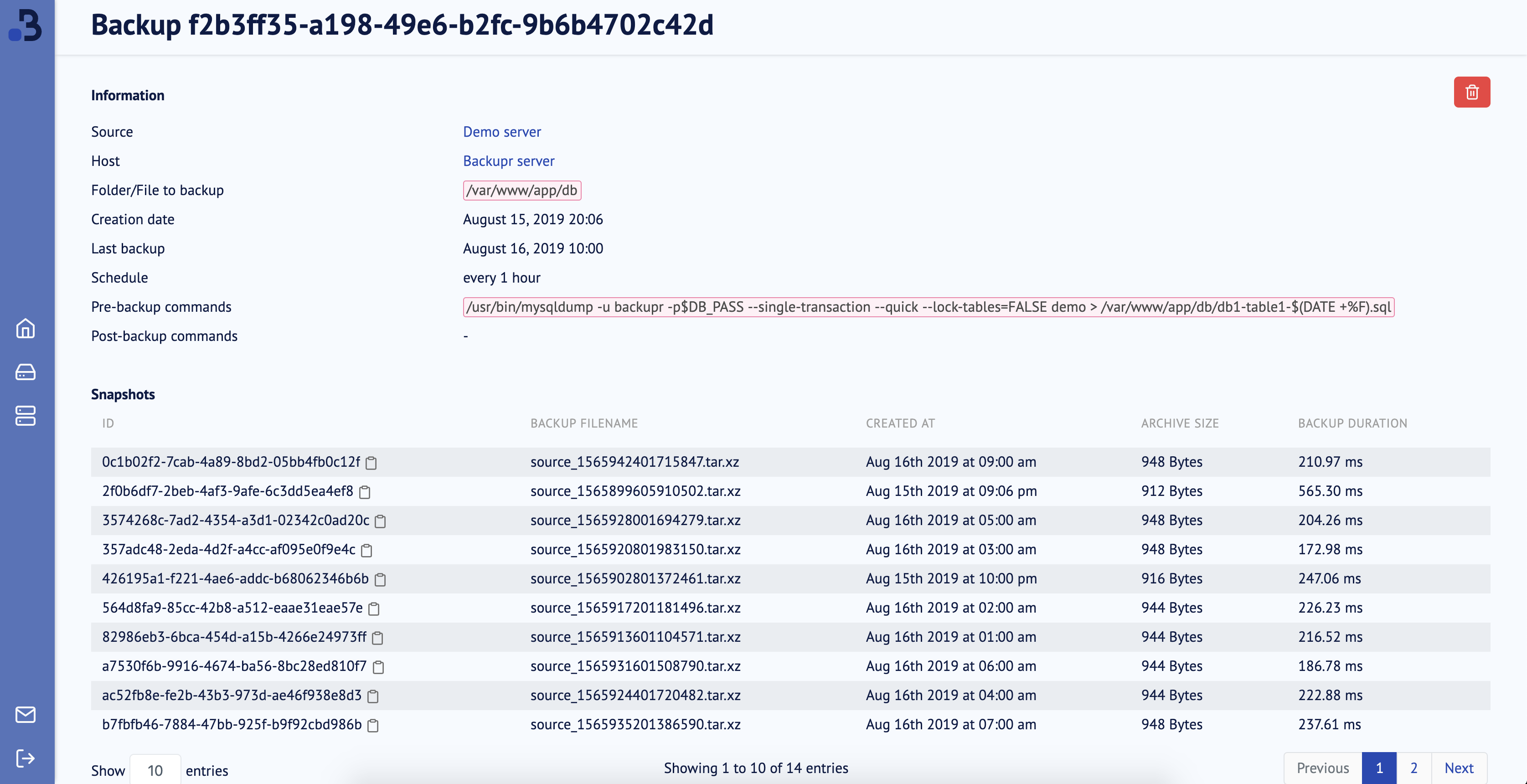
Task: Sort by BACKUP DURATION column header
Action: point(1352,423)
